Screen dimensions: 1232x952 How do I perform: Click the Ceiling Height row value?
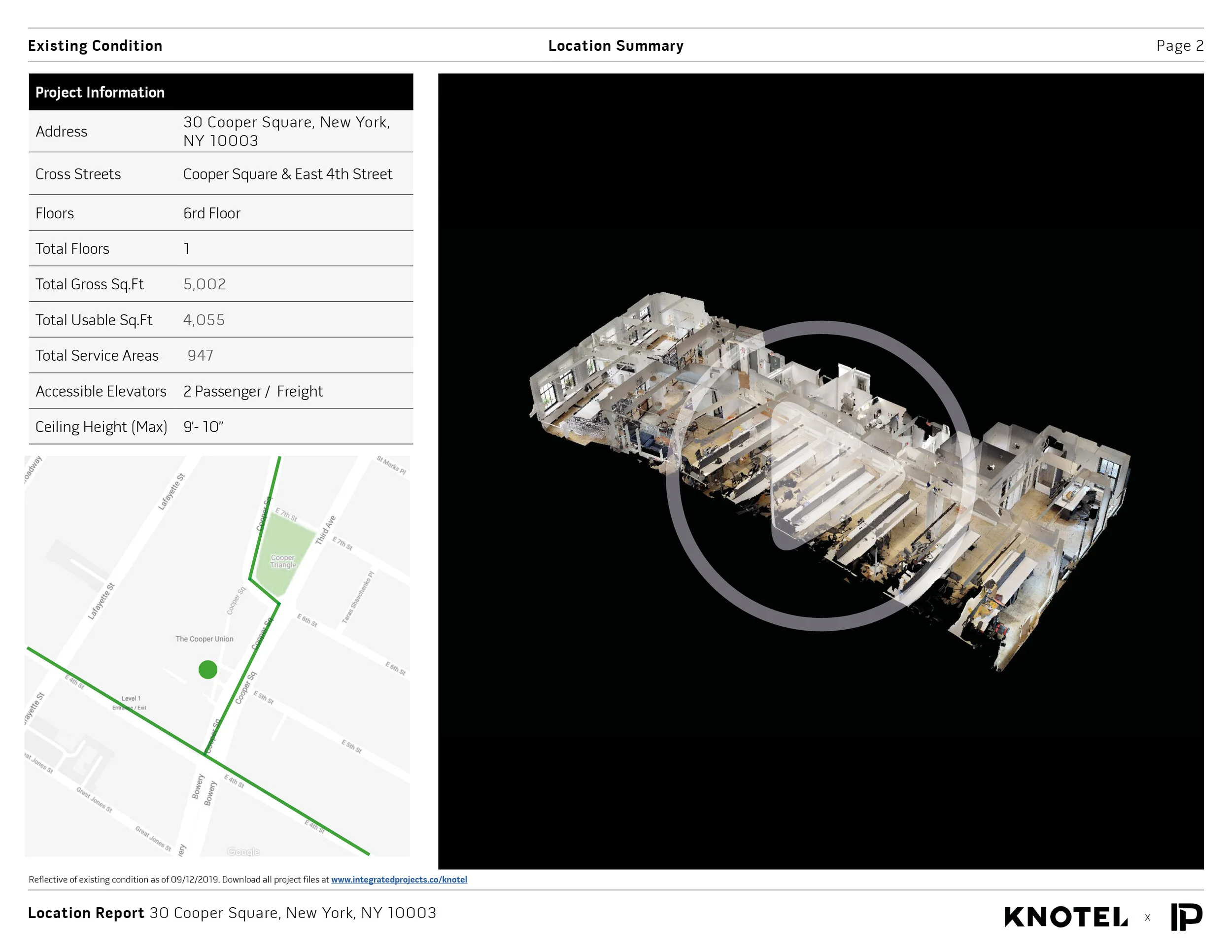pos(203,427)
